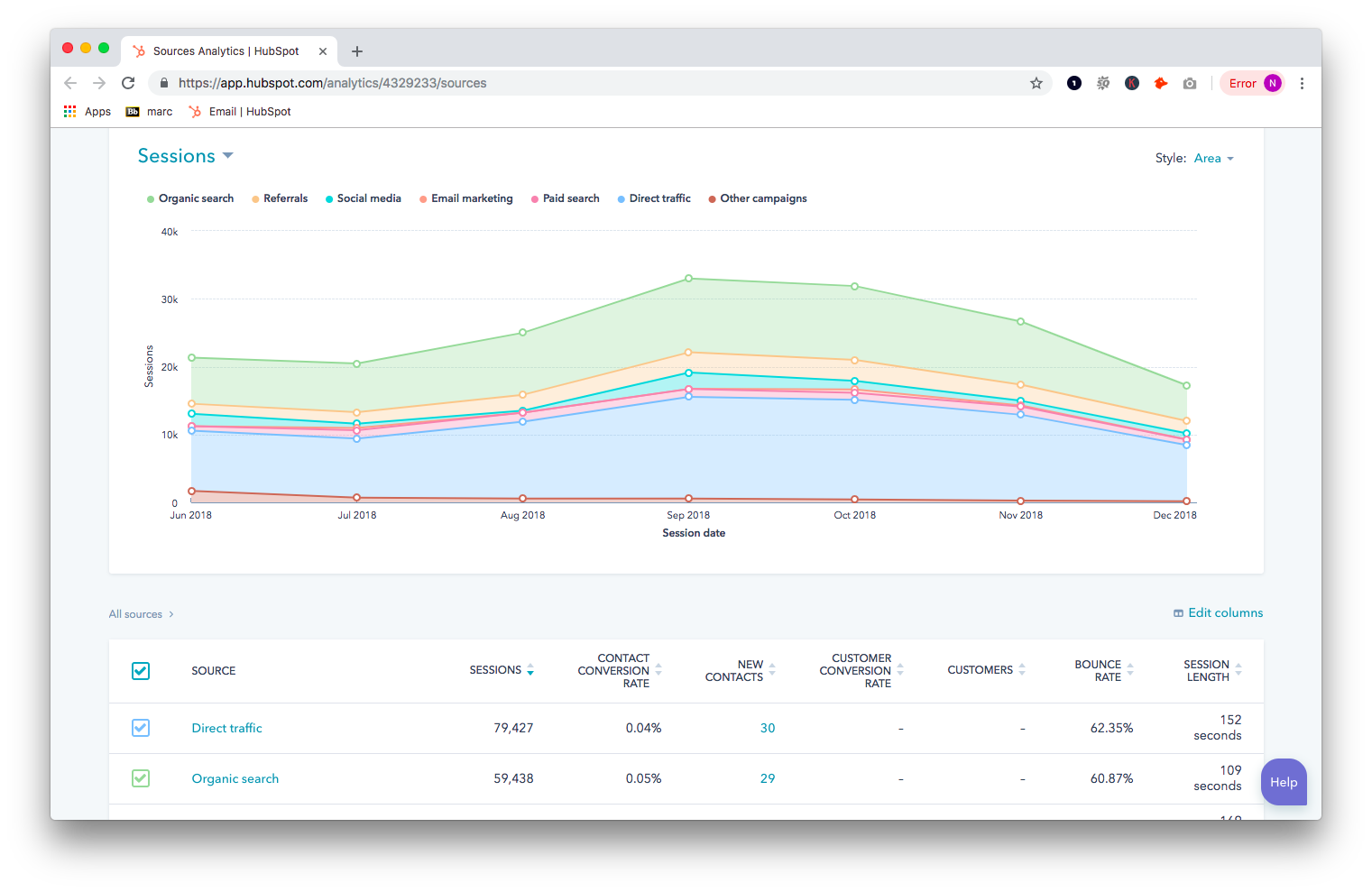Open a new browser tab with plus icon
1372x892 pixels.
tap(357, 51)
